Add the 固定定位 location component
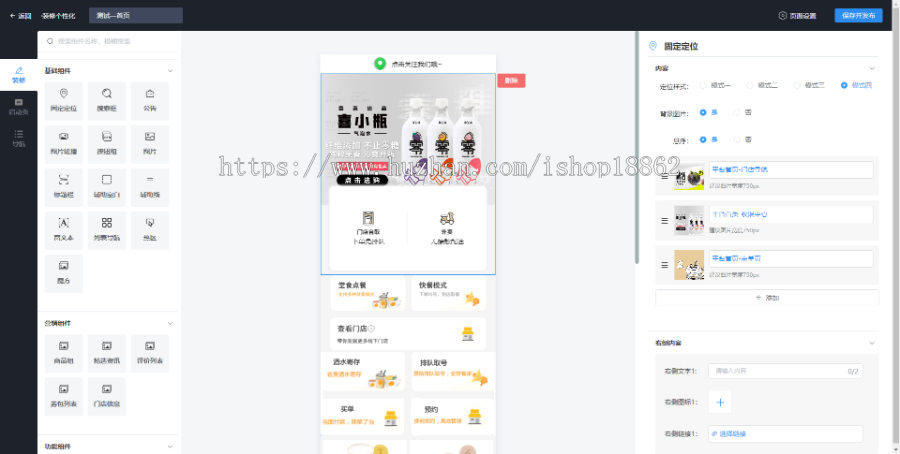 click(64, 101)
